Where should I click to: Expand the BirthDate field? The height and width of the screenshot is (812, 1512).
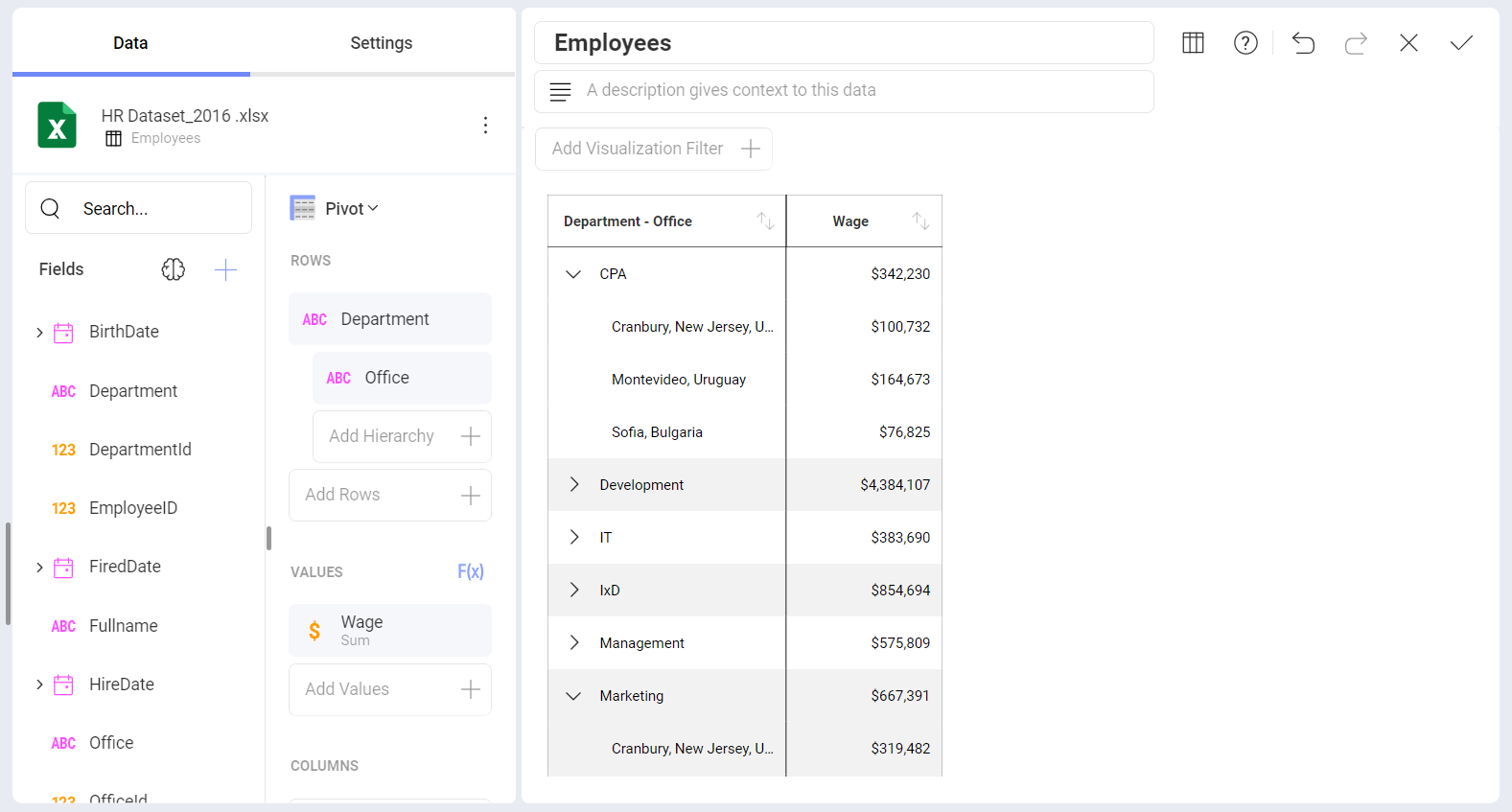(39, 333)
